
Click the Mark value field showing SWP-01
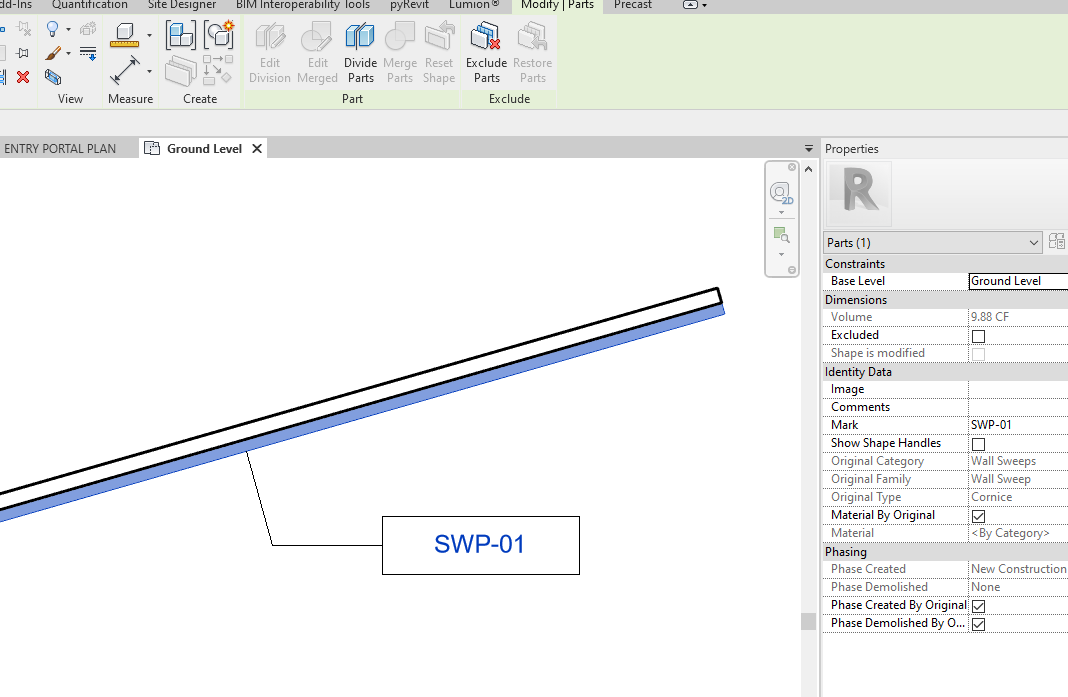pos(1010,424)
